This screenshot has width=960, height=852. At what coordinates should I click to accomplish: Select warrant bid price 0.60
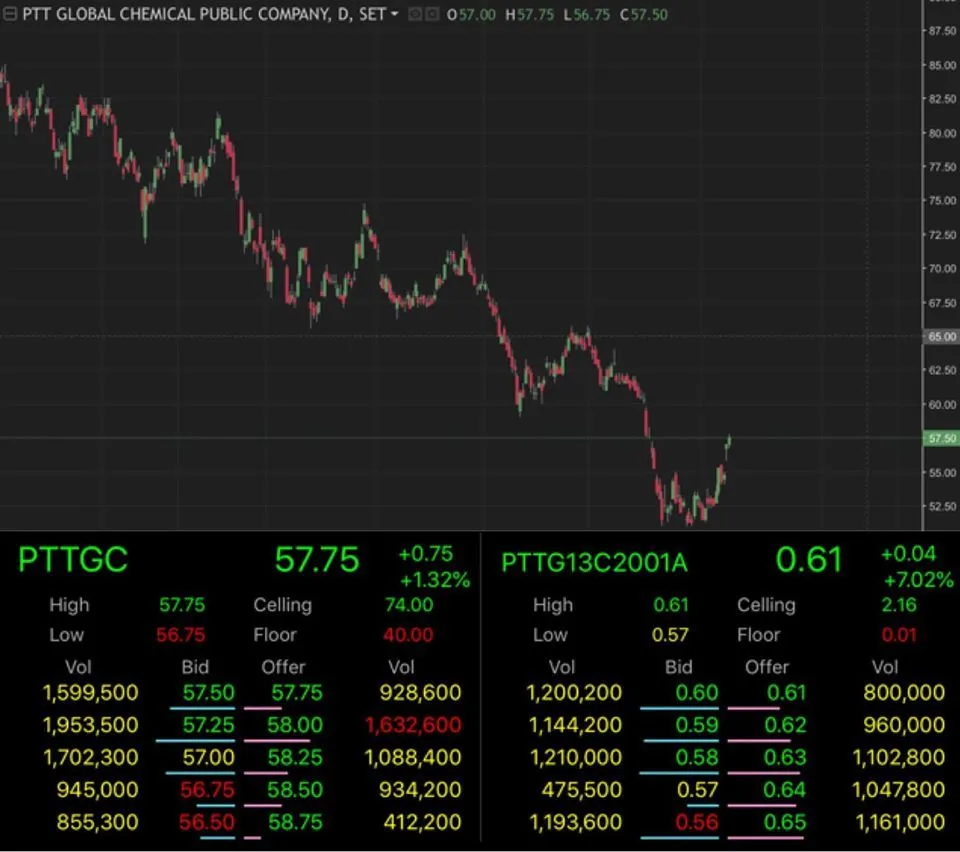point(697,693)
